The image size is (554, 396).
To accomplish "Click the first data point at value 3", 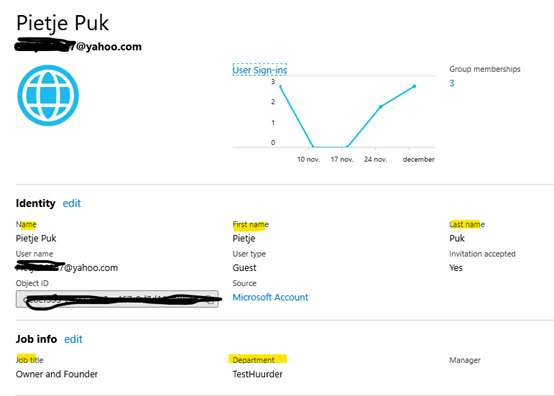I will click(x=280, y=86).
